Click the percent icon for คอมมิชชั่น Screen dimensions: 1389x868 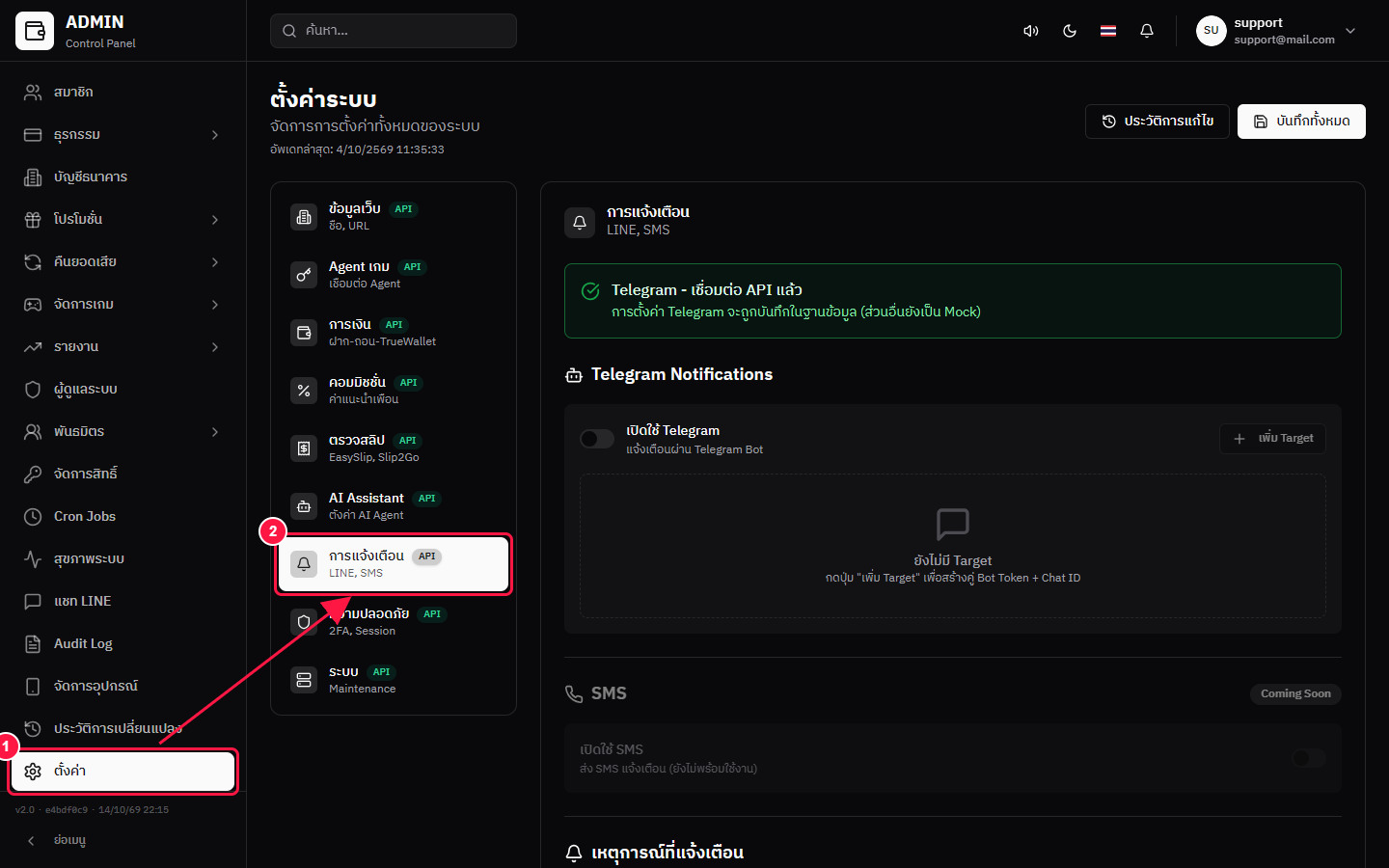(x=304, y=391)
